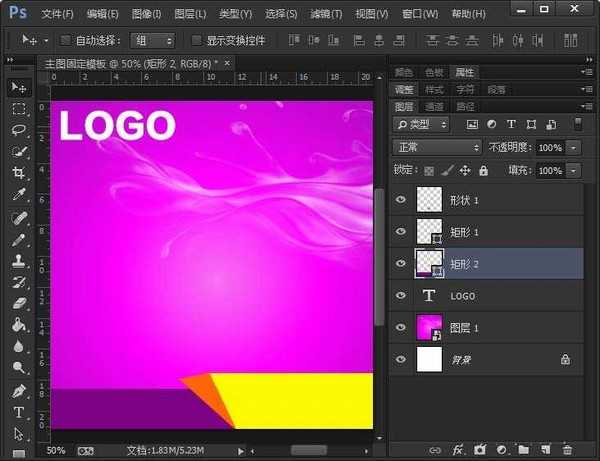The image size is (600, 461).
Task: Pick the Eyedropper tool
Action: (18, 195)
